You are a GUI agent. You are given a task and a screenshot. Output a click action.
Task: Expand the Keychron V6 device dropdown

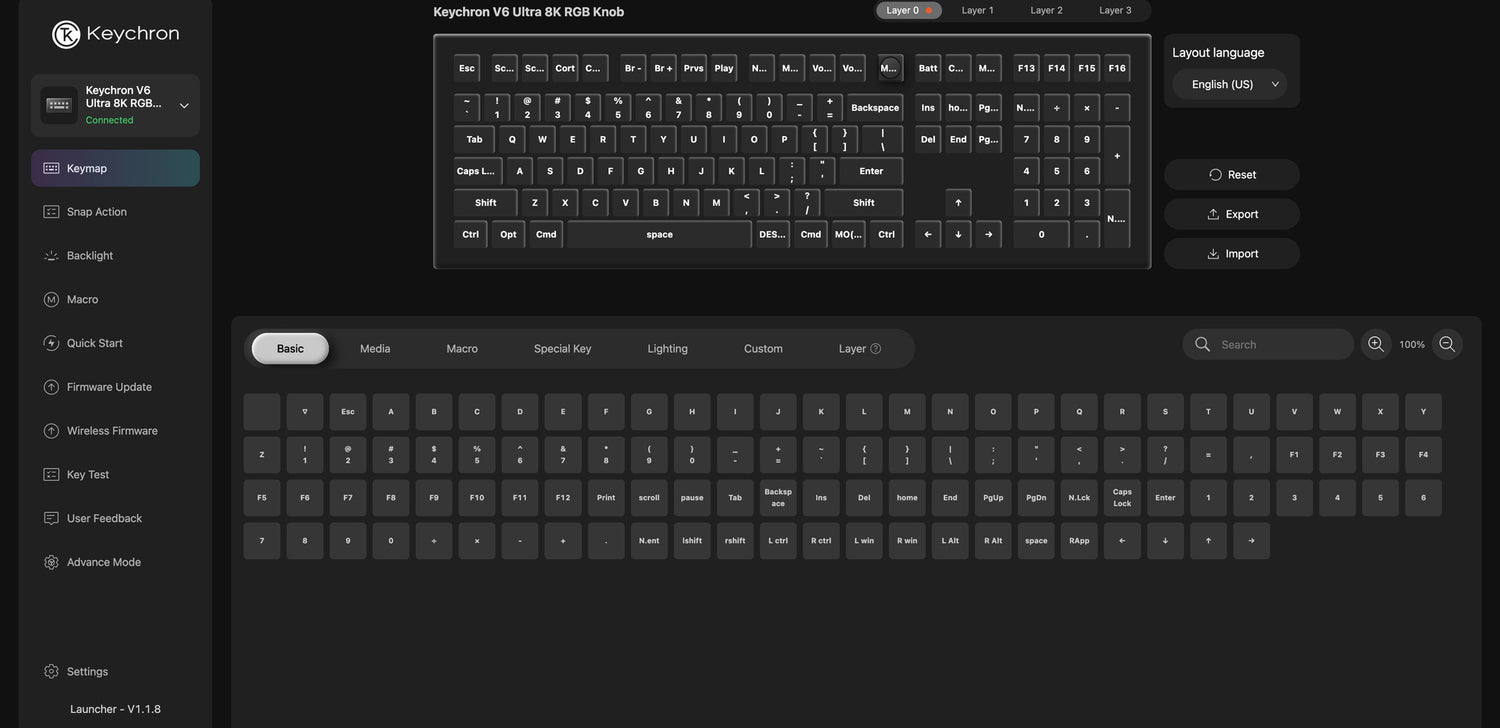pyautogui.click(x=184, y=106)
